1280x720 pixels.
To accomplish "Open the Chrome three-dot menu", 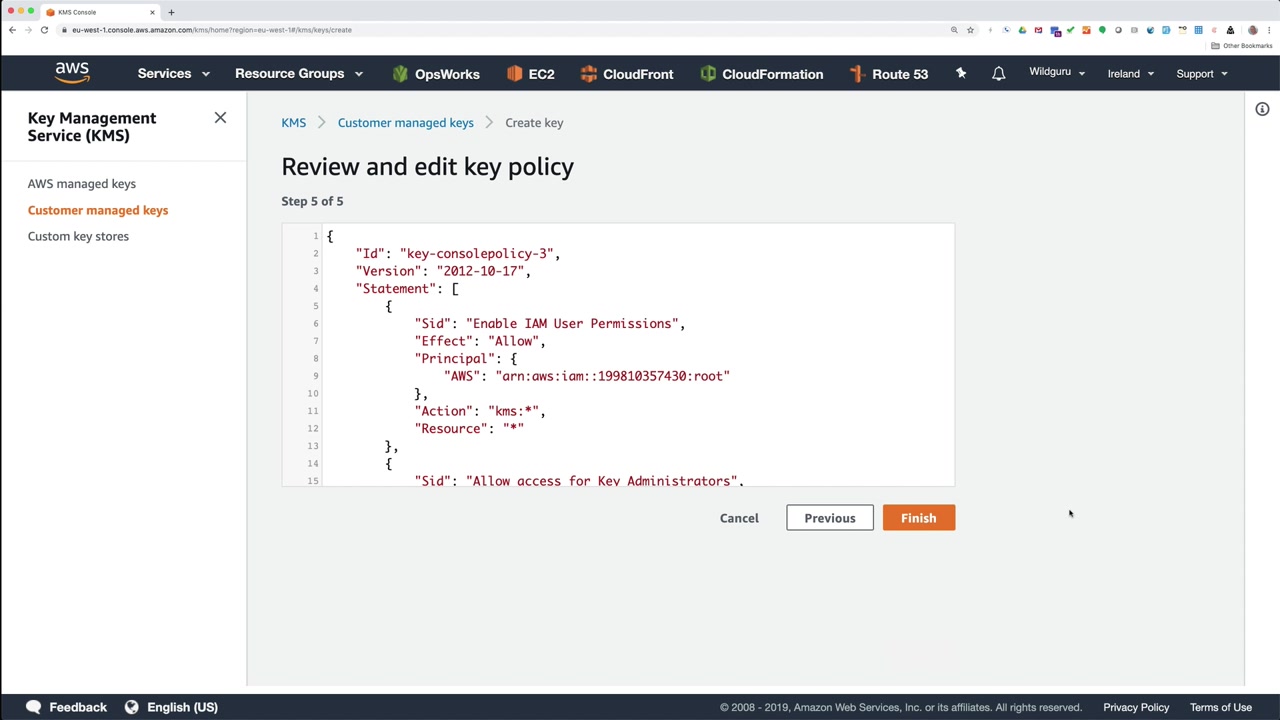I will (x=1268, y=30).
